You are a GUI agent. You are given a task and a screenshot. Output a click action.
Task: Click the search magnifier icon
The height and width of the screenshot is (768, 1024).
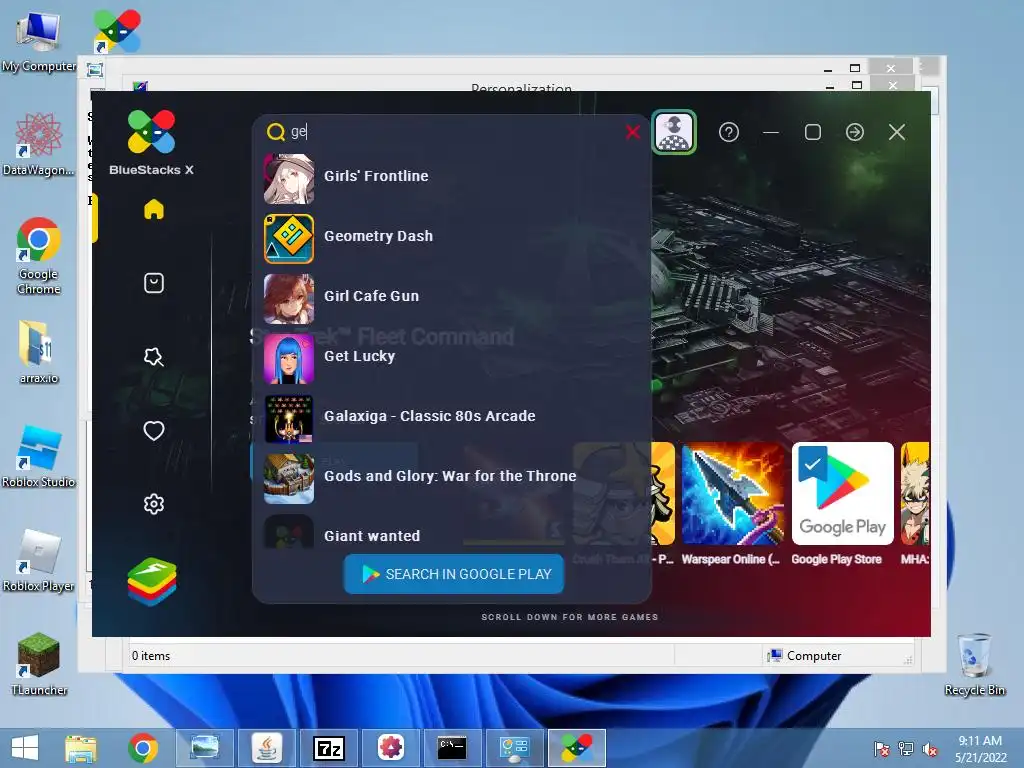tap(276, 132)
